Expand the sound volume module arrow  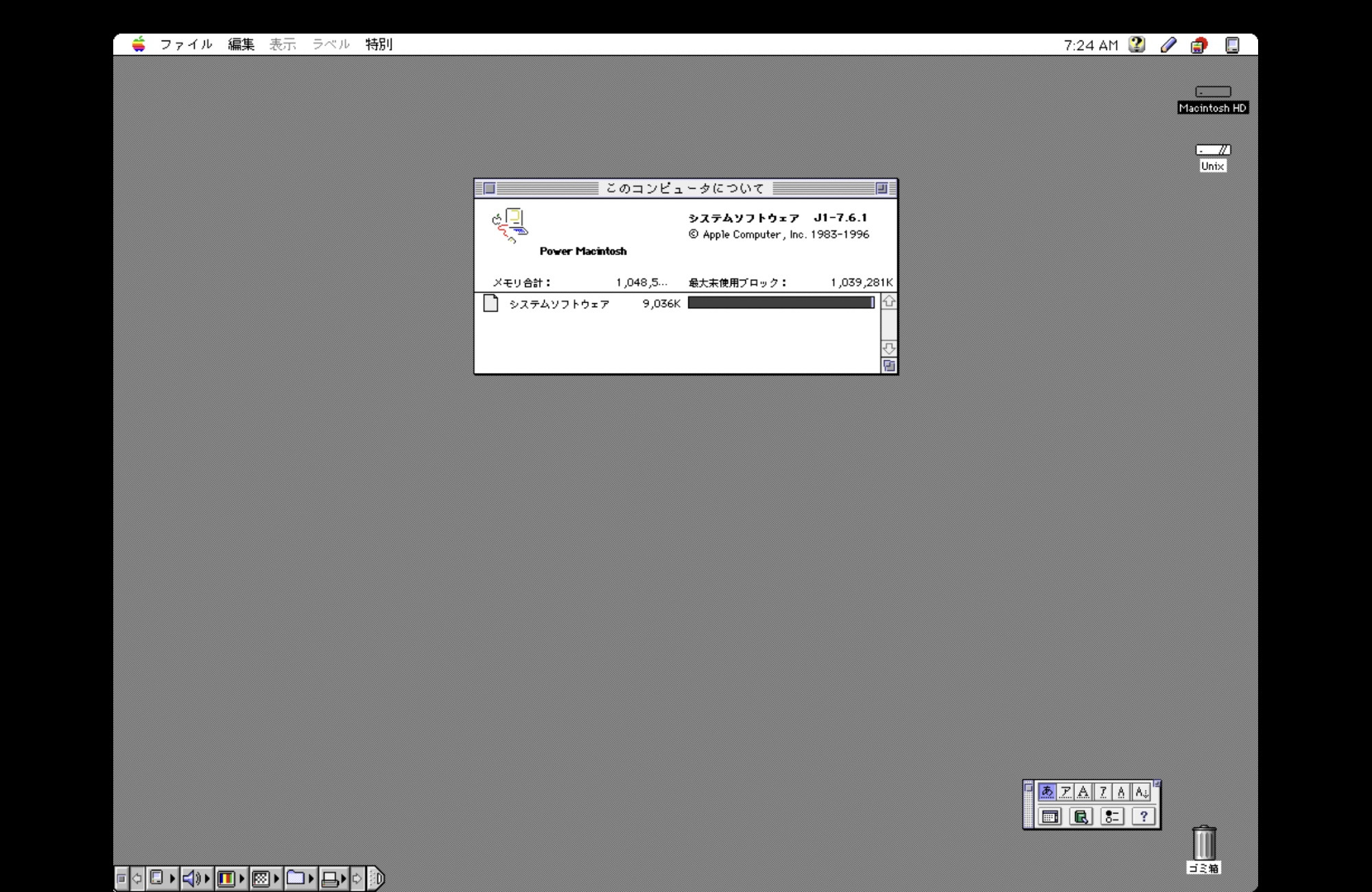(x=207, y=878)
